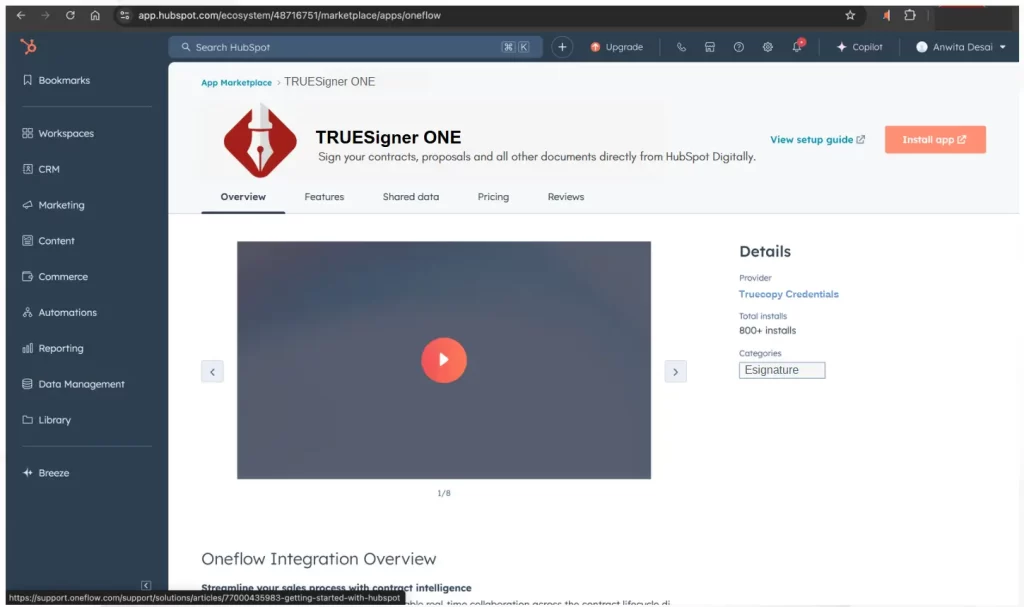Open Breeze in the sidebar
1024x607 pixels.
tap(46, 473)
